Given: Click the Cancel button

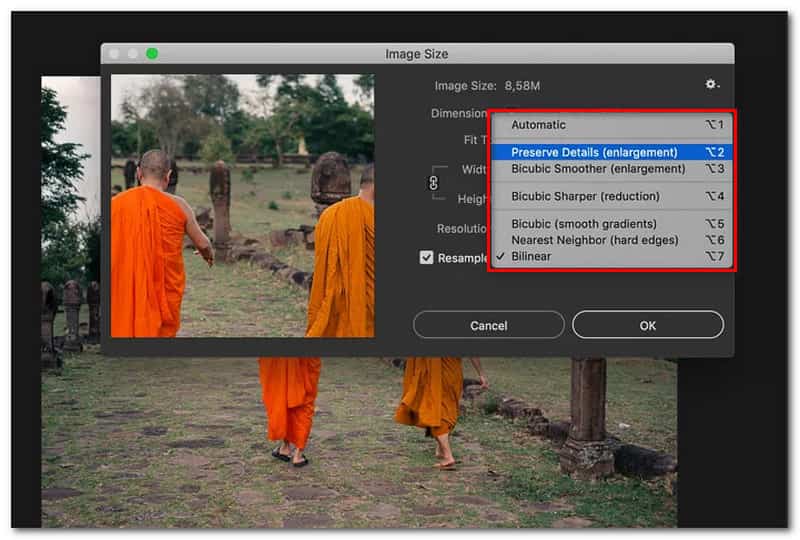Looking at the screenshot, I should [488, 325].
